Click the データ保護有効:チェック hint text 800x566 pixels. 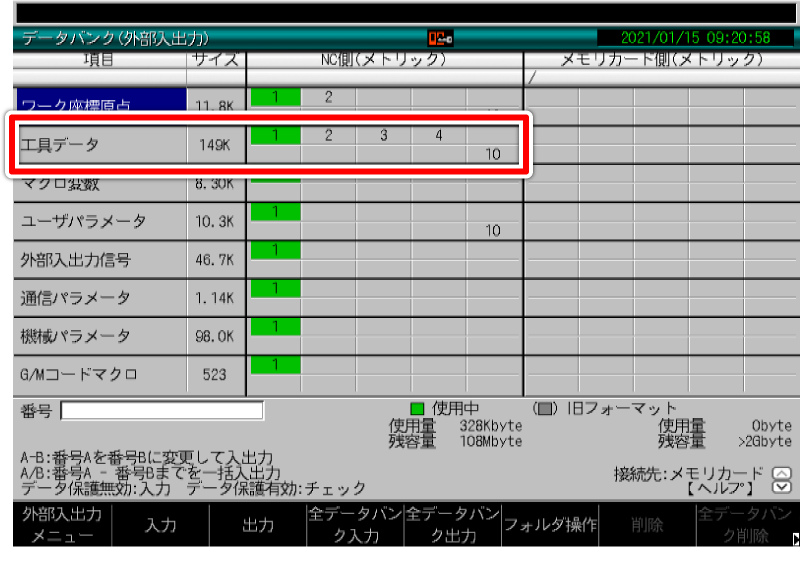click(276, 488)
